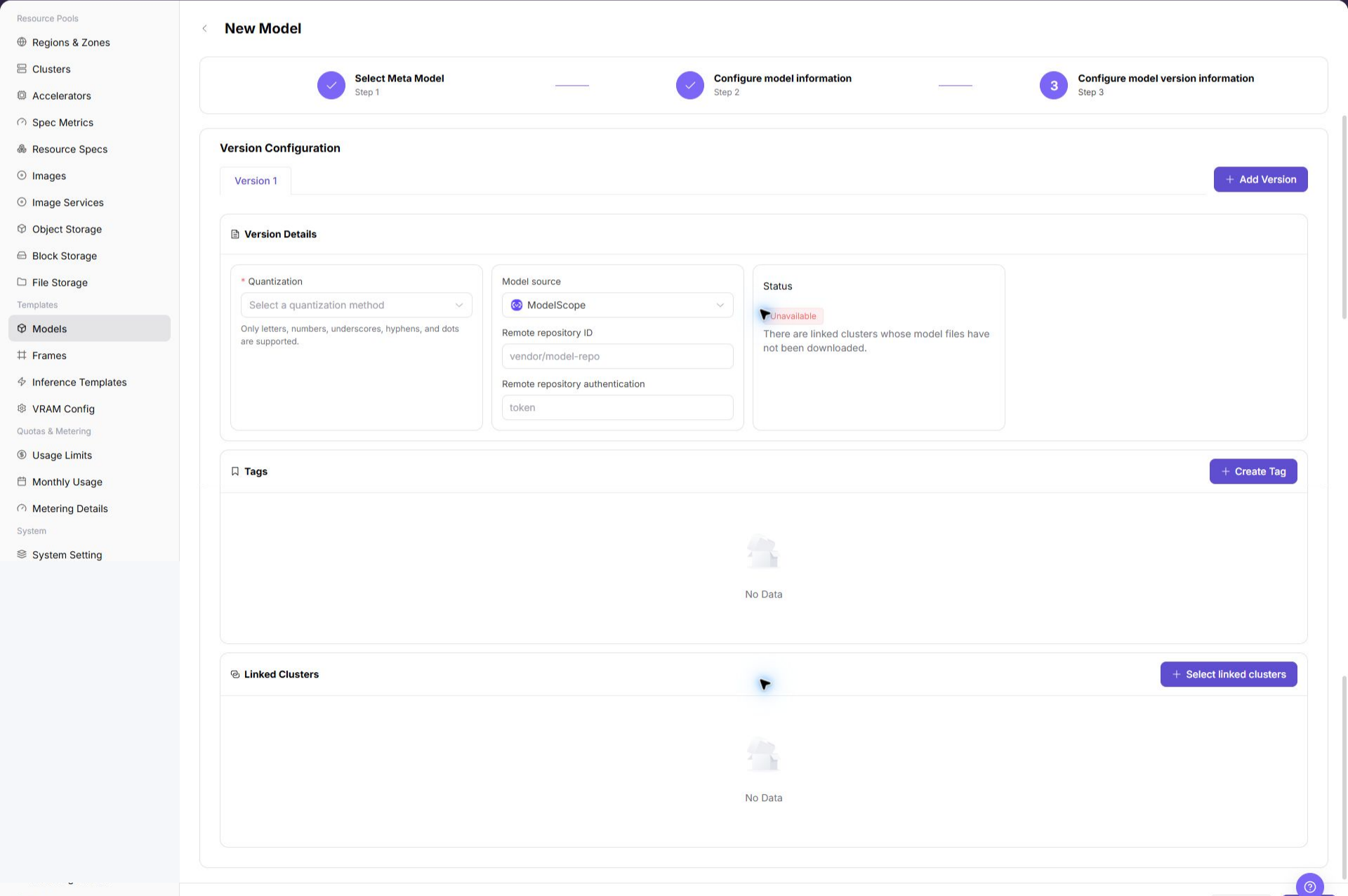The width and height of the screenshot is (1348, 896).
Task: Click the Usage Limits icon
Action: click(22, 455)
